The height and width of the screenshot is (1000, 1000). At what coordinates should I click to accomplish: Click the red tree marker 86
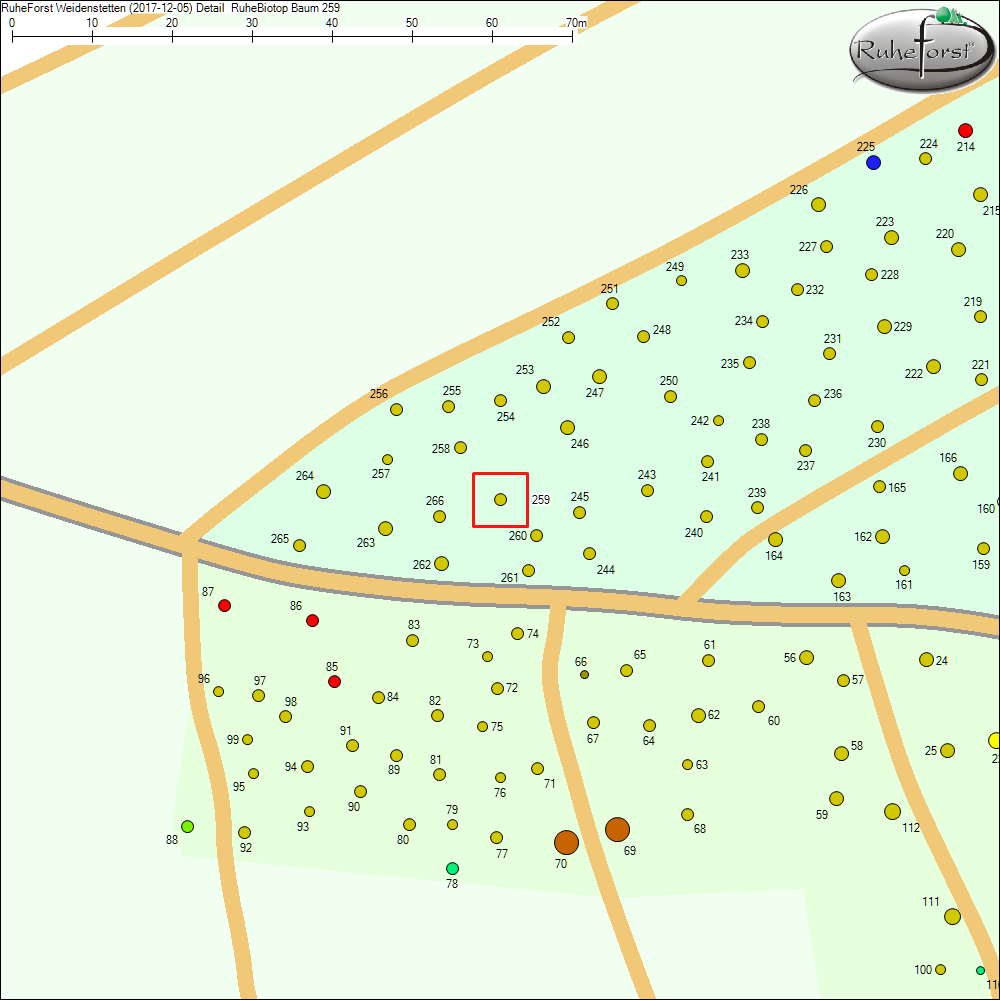pos(312,620)
